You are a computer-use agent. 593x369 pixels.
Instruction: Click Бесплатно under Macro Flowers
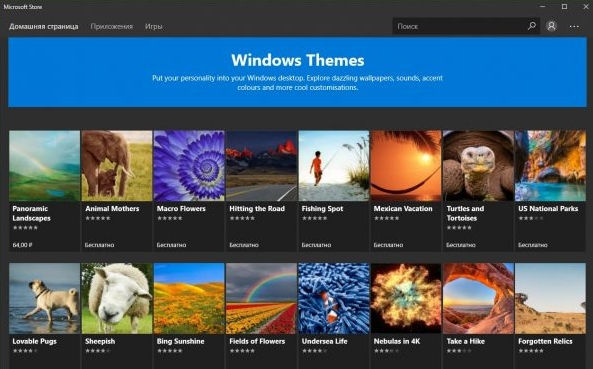click(x=171, y=245)
